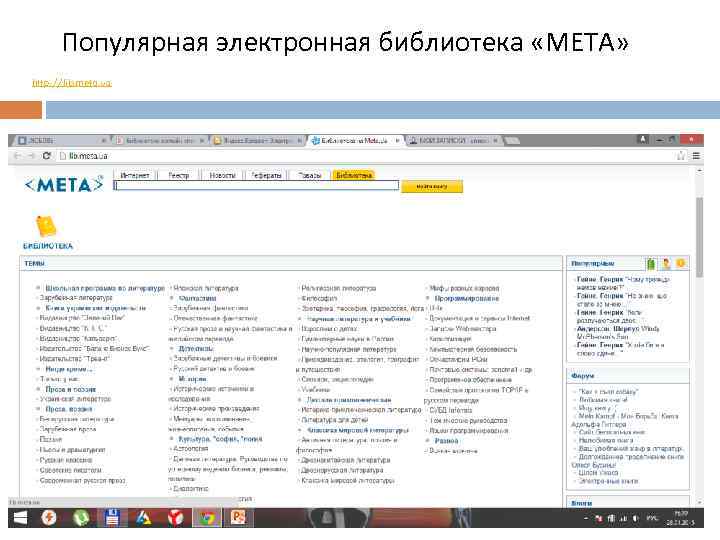Click the person icon in Популярные header
This screenshot has height=540, width=720.
[666, 264]
